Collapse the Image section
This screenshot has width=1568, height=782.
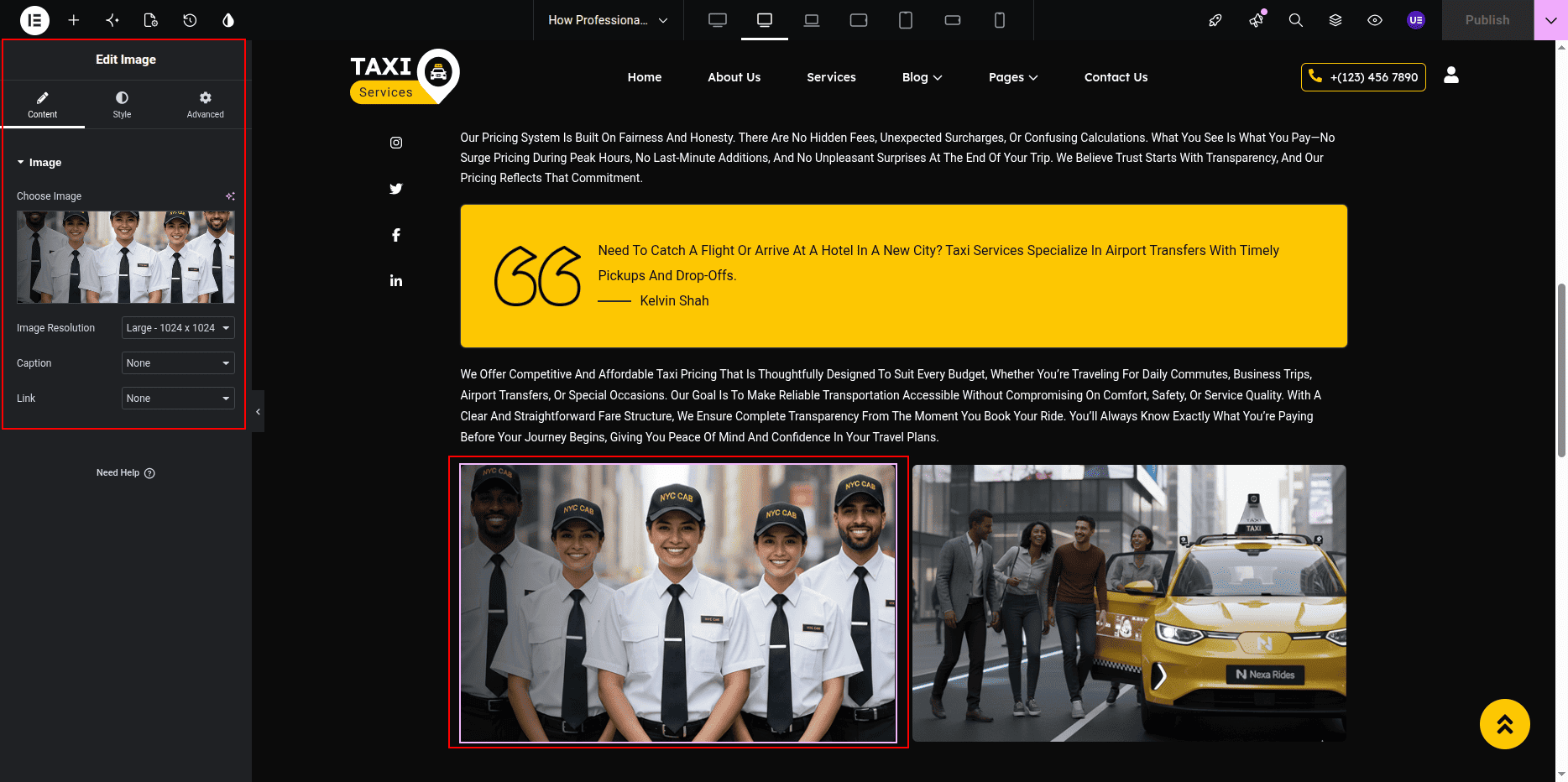pos(39,163)
